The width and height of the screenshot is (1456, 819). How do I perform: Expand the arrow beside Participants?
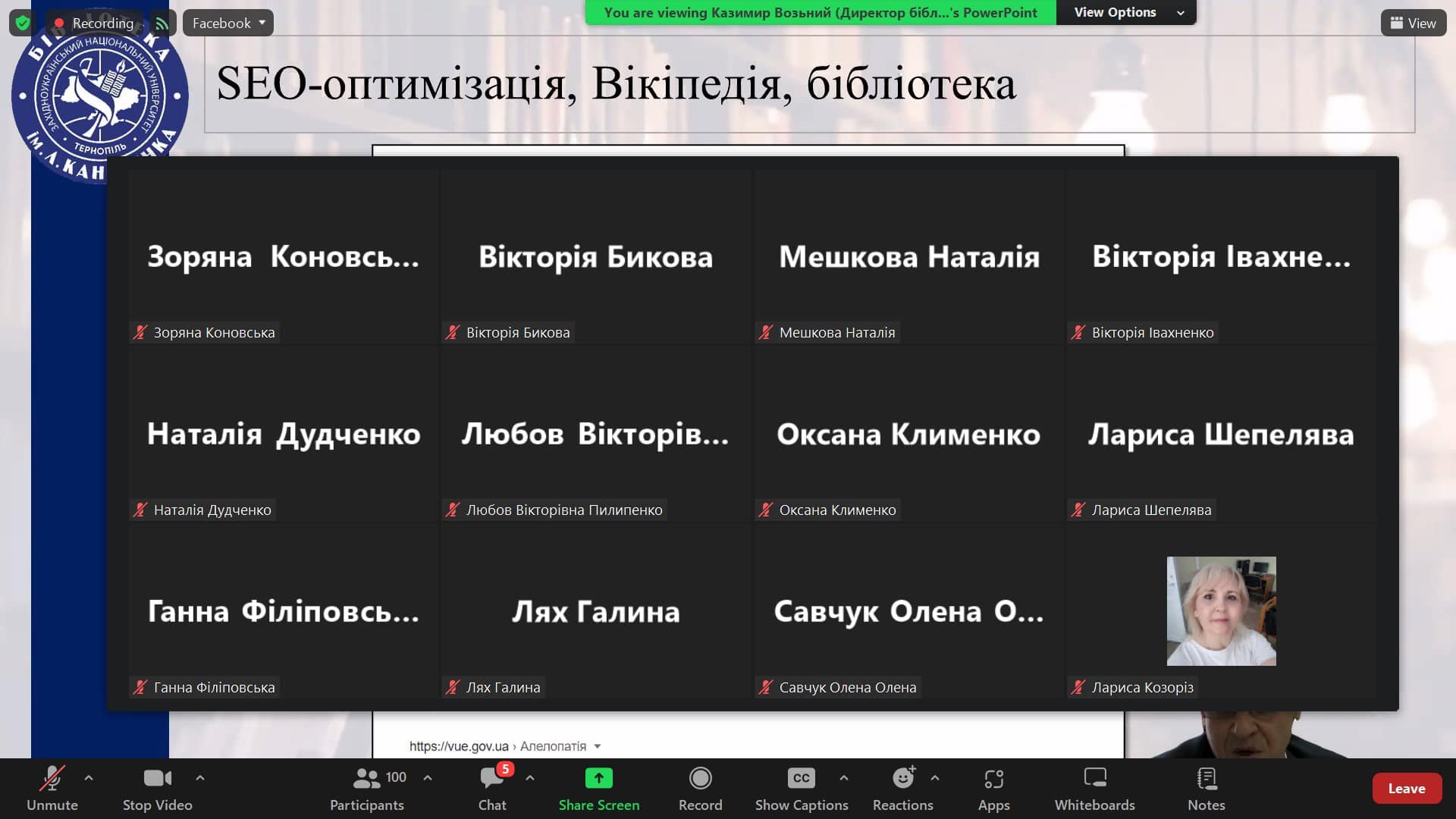tap(428, 777)
